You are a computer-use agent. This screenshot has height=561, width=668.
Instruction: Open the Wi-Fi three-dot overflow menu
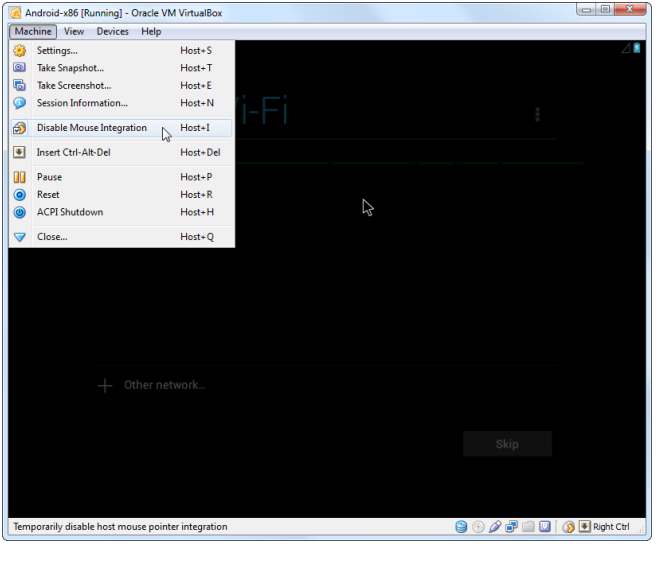coord(537,114)
